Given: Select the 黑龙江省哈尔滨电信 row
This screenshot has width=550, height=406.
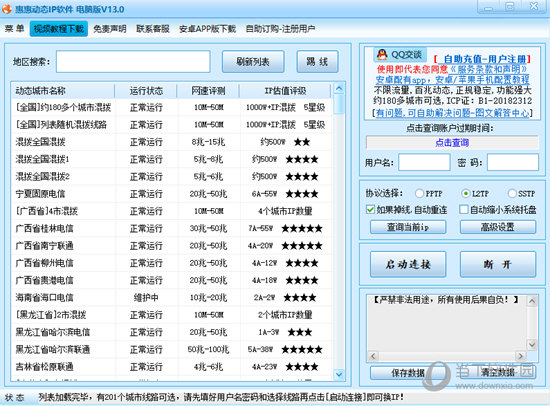Looking at the screenshot, I should click(172, 332).
